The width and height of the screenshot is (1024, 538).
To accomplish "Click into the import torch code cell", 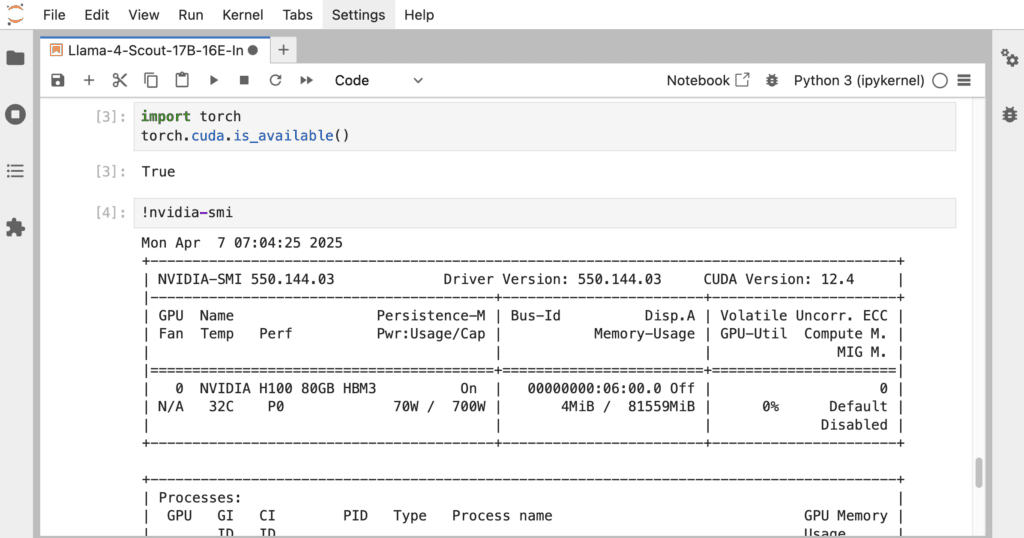I will point(545,126).
